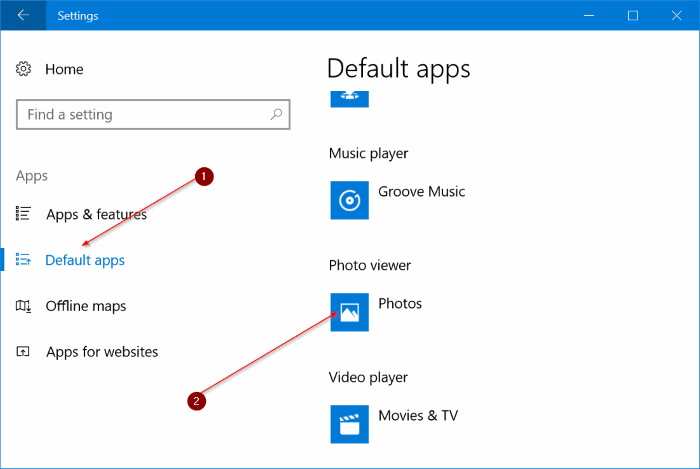The height and width of the screenshot is (469, 700).
Task: Focus the Find a setting search box
Action: coord(153,115)
